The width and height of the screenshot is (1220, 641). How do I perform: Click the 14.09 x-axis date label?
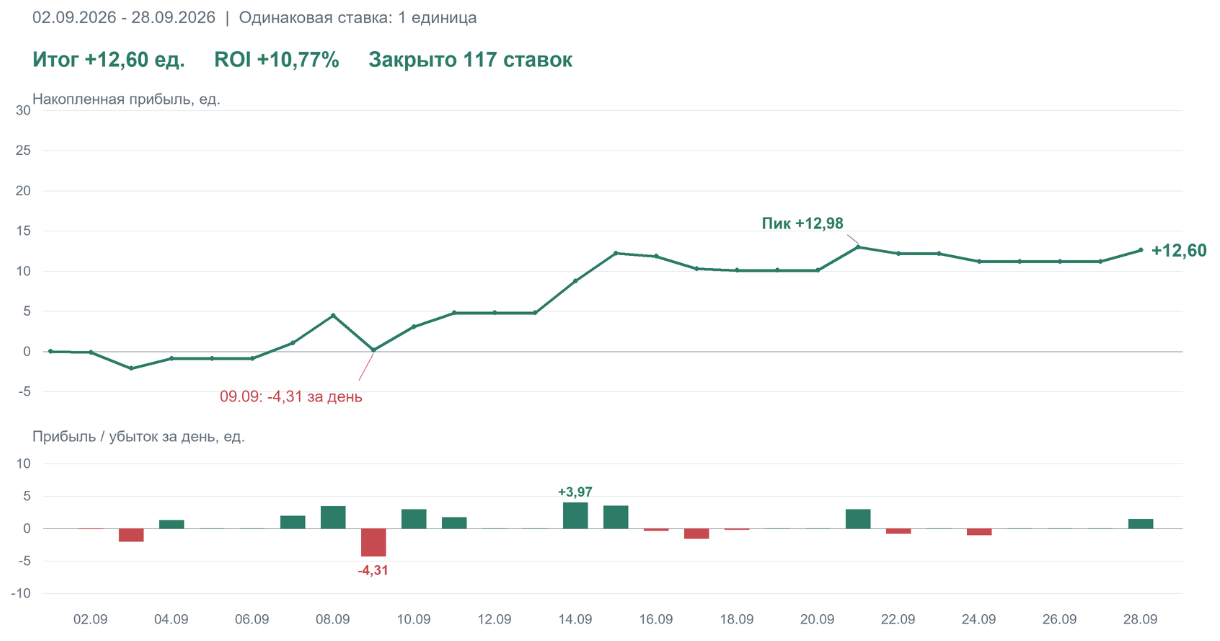(575, 619)
